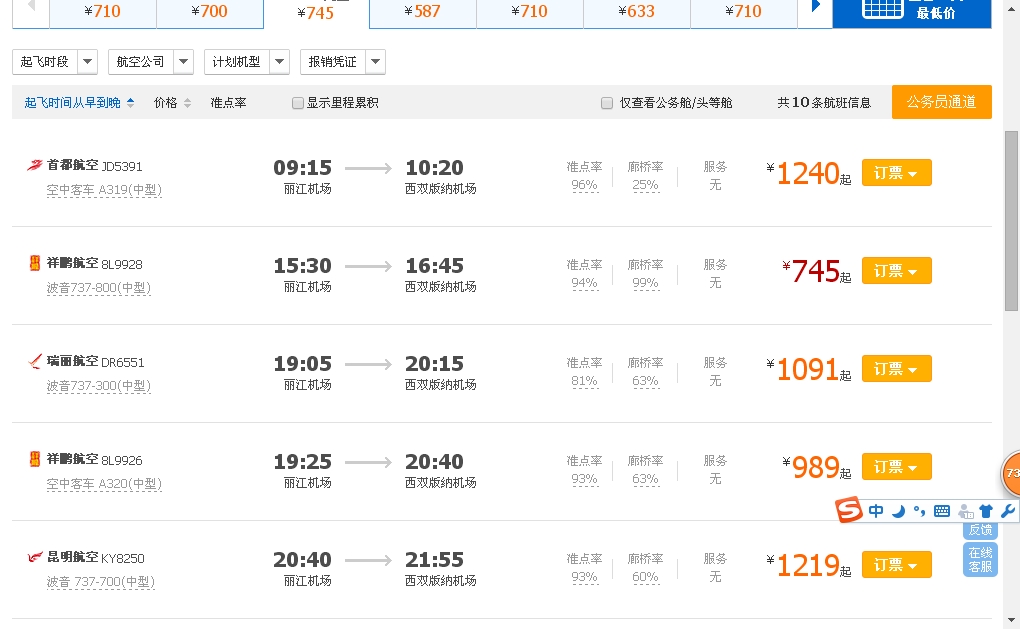Viewport: 1020px width, 629px height.
Task: Go to next dates with right arrow
Action: (x=816, y=7)
